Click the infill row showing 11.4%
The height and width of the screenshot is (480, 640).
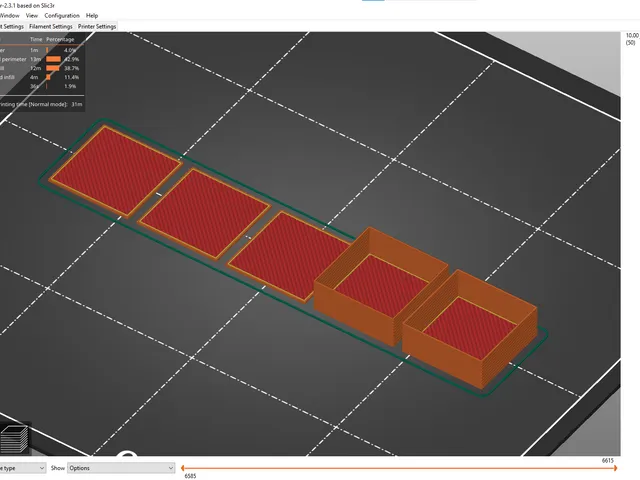pos(41,77)
